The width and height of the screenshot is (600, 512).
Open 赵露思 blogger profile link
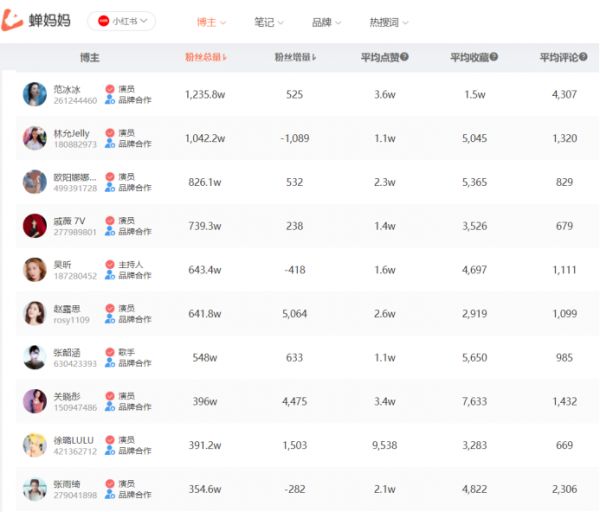point(69,308)
